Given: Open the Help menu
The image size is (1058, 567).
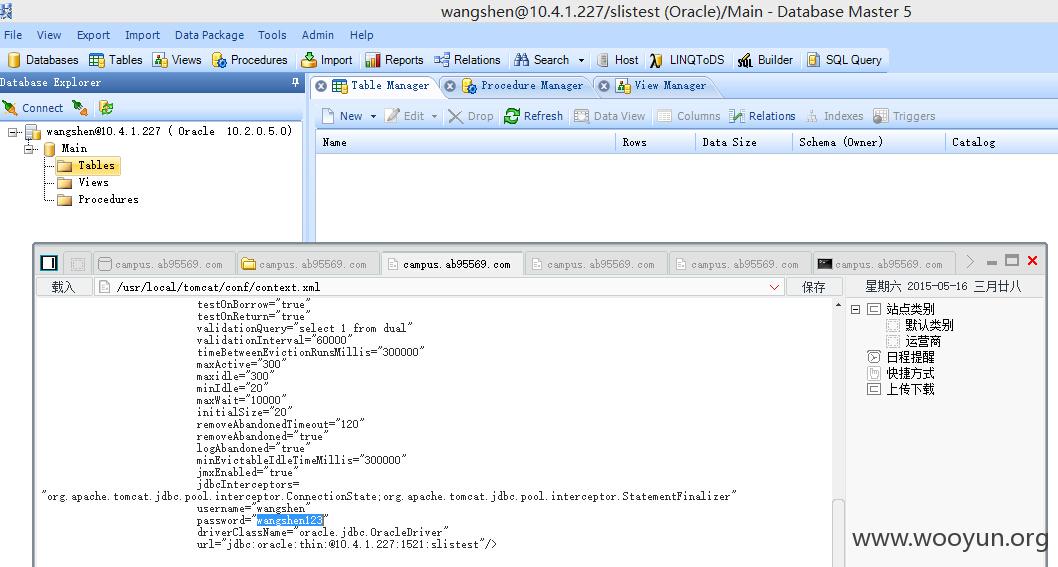Looking at the screenshot, I should pyautogui.click(x=361, y=35).
